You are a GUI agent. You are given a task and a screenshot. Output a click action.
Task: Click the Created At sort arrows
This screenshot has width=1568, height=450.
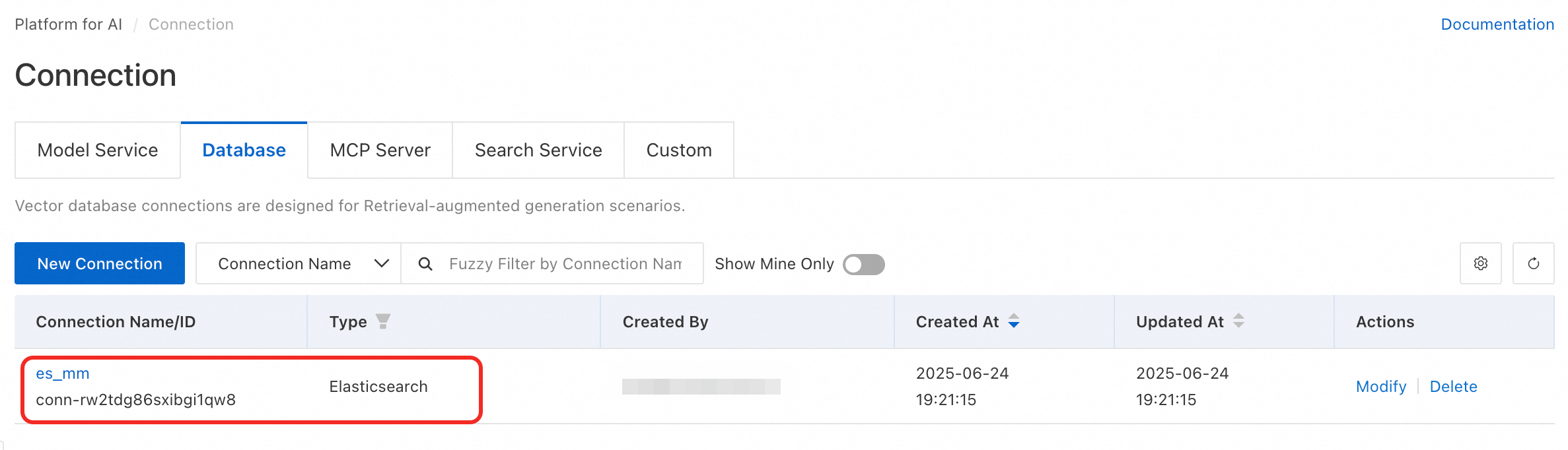pyautogui.click(x=1014, y=321)
